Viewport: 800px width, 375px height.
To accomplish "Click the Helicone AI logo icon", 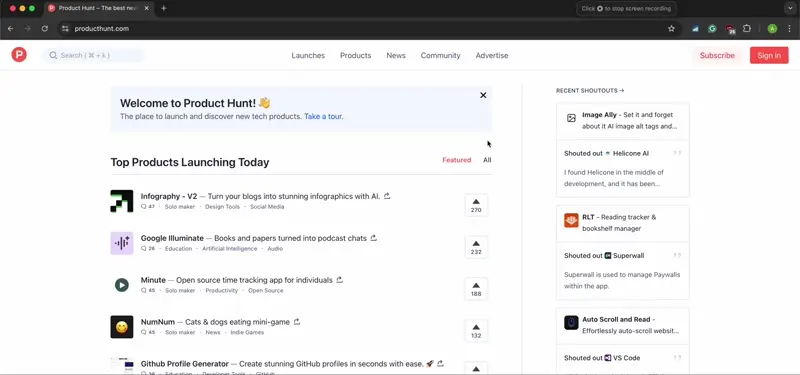I will tap(608, 154).
